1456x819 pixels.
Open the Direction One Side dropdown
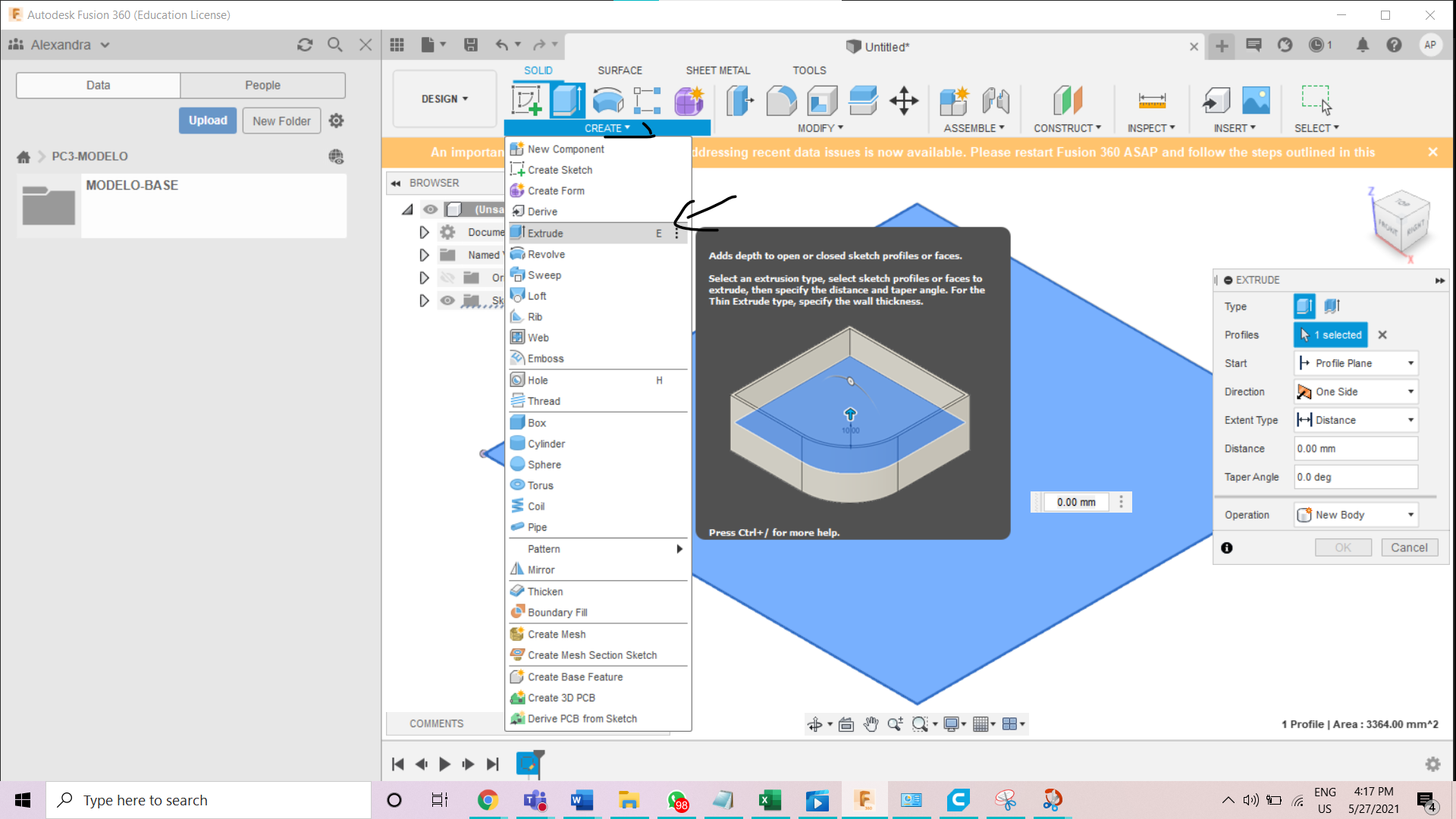1355,392
